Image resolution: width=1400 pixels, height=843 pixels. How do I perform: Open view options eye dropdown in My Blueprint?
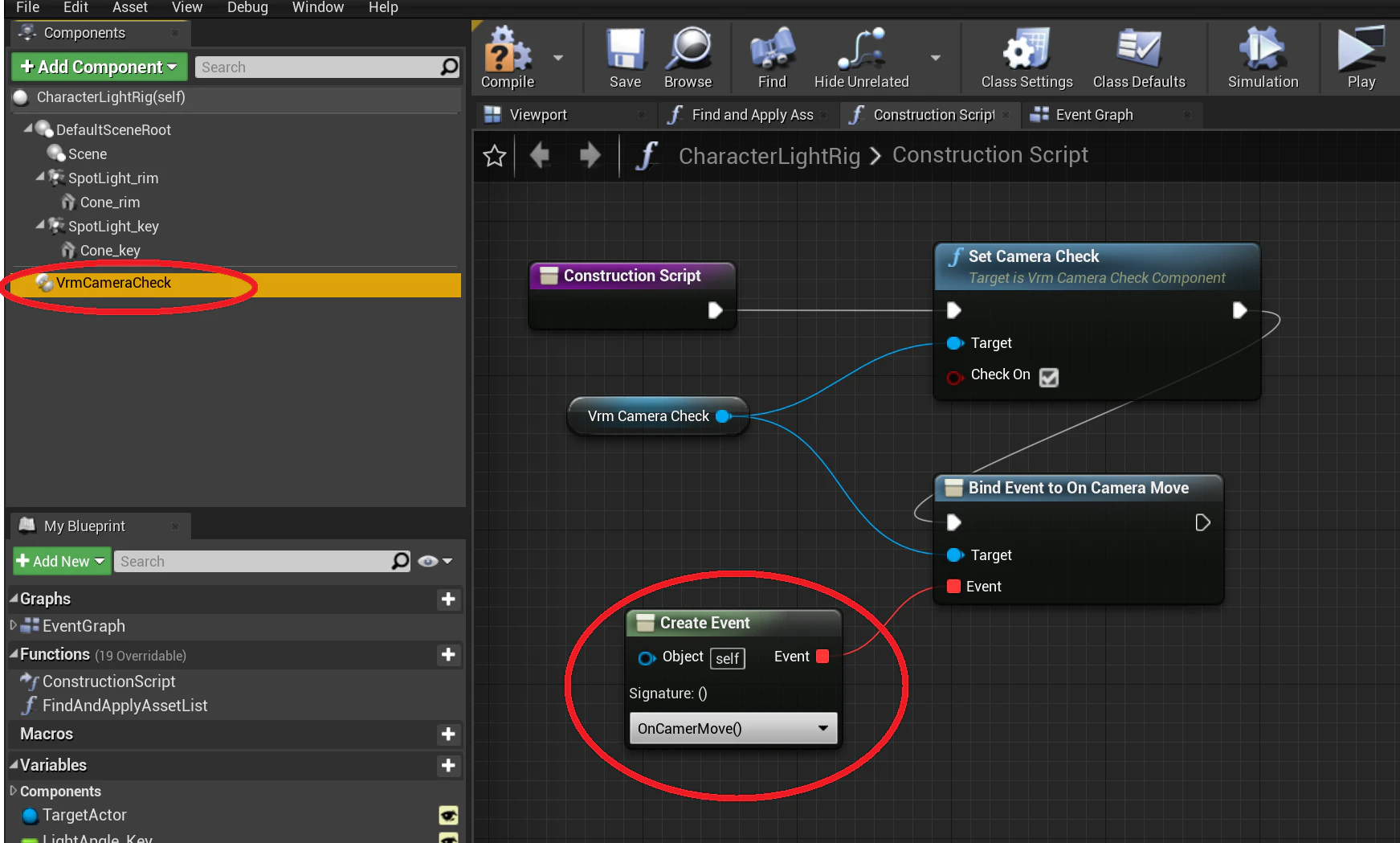click(435, 561)
